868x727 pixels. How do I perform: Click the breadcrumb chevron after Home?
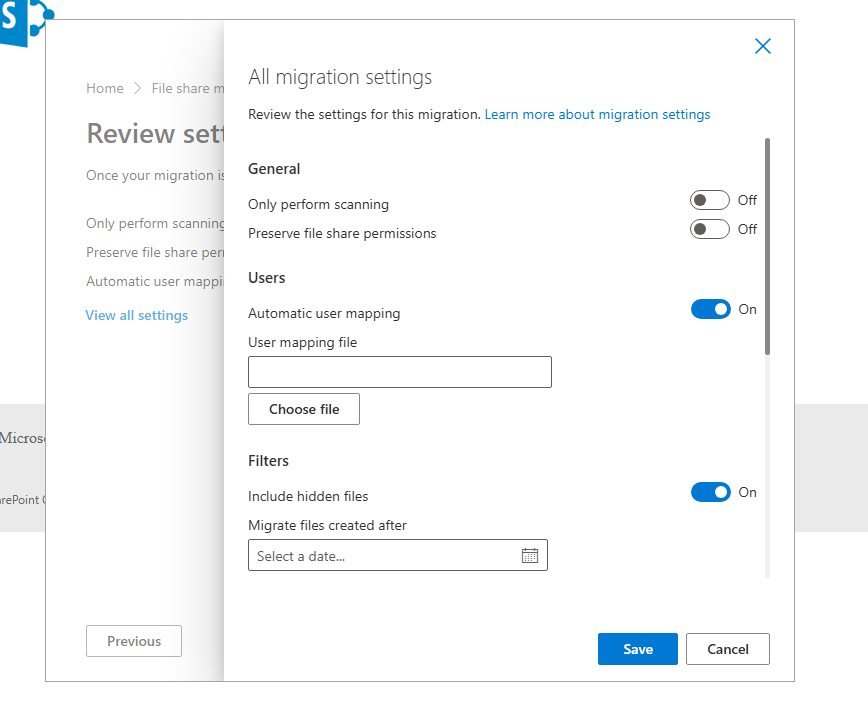point(138,89)
